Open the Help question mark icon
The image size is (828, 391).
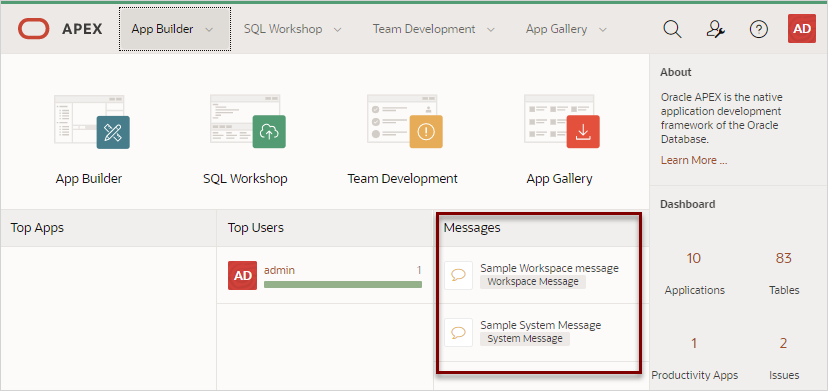tap(759, 29)
